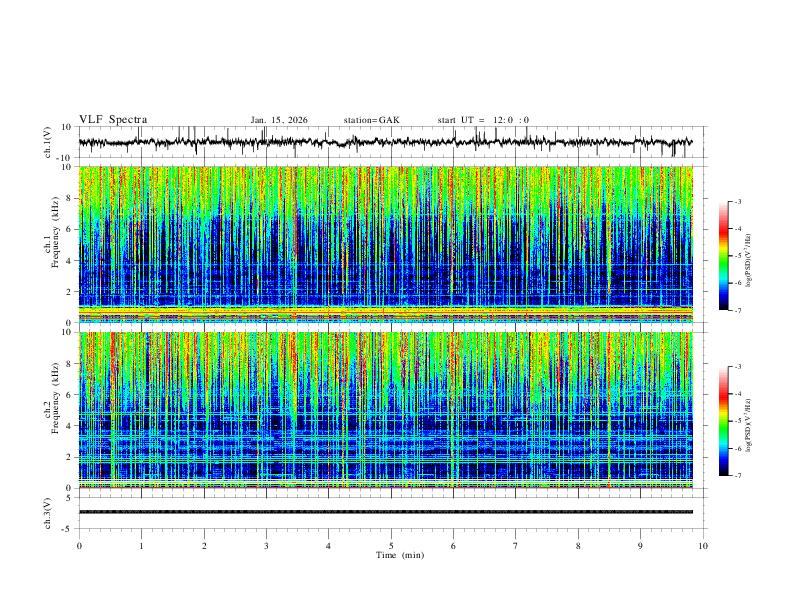The width and height of the screenshot is (792, 612).
Task: Click the ch.2 color bar 'log(PSD)' label
Action: (x=748, y=425)
